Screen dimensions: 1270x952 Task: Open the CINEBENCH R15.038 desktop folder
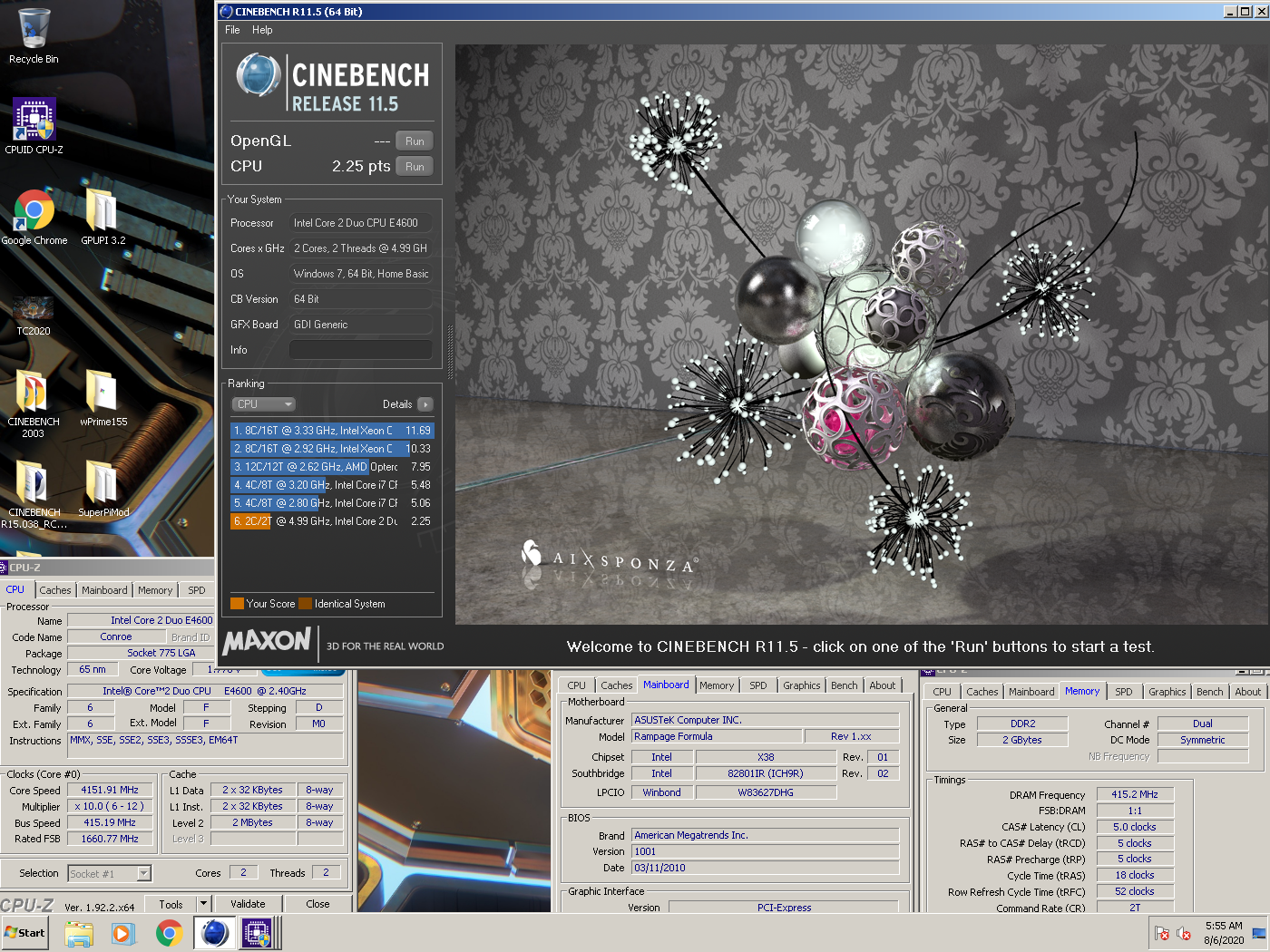click(34, 494)
